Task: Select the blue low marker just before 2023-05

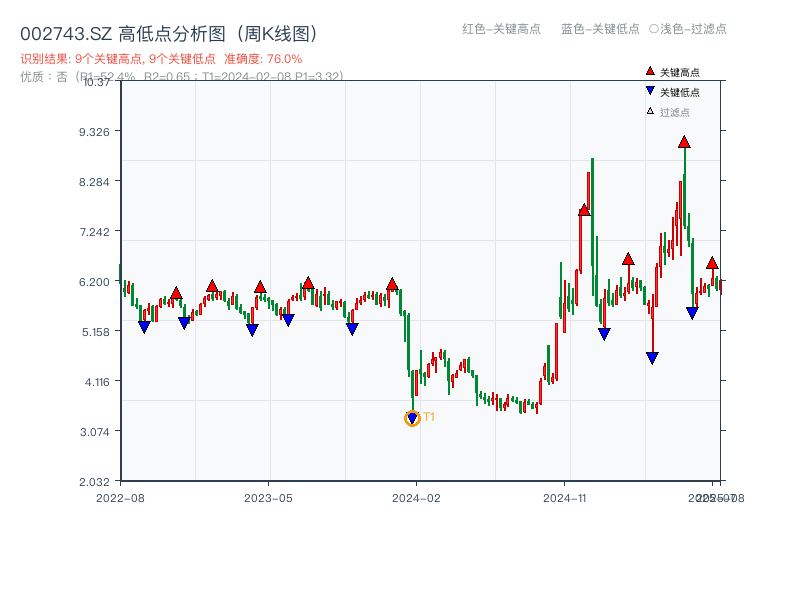Action: [252, 330]
